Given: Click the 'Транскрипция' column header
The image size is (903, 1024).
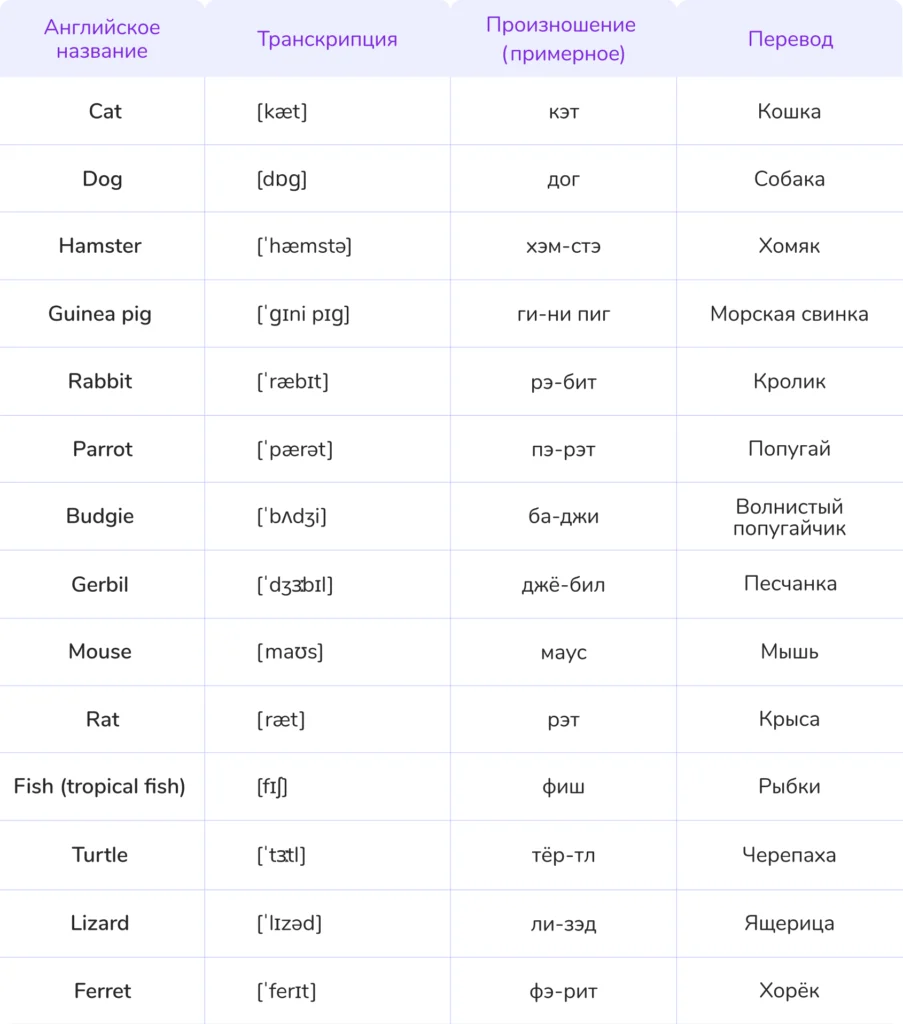Looking at the screenshot, I should pyautogui.click(x=327, y=39).
